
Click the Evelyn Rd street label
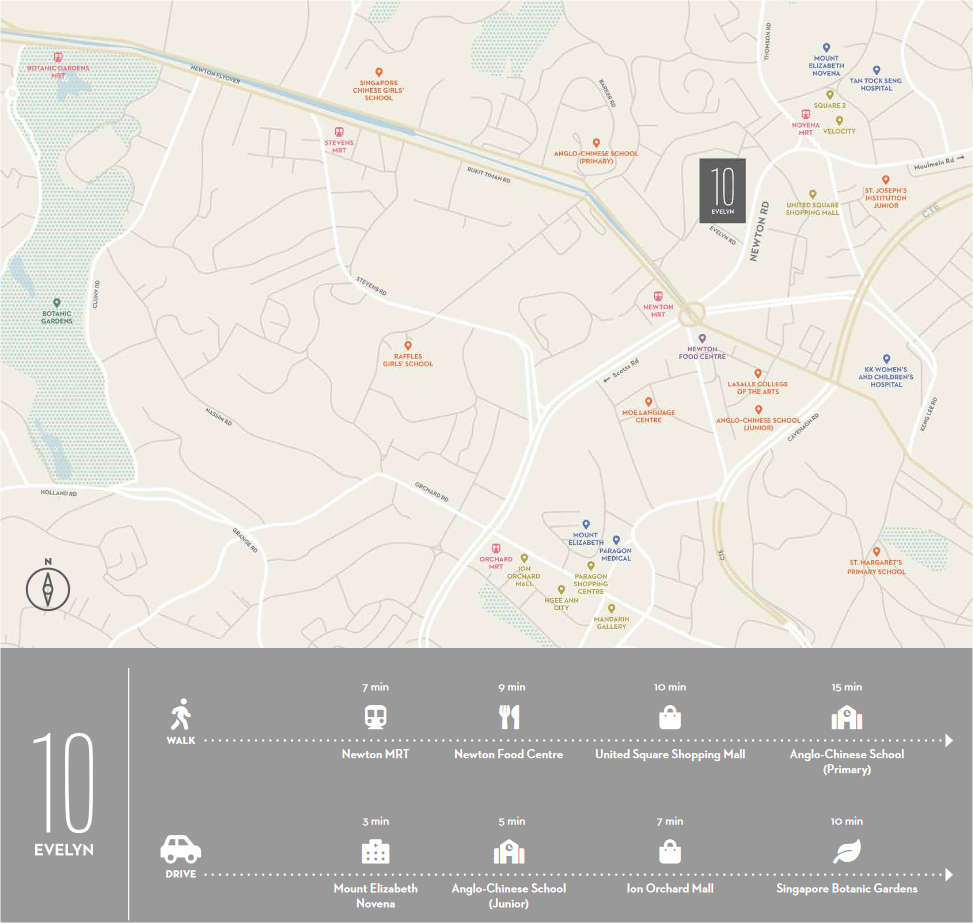723,235
